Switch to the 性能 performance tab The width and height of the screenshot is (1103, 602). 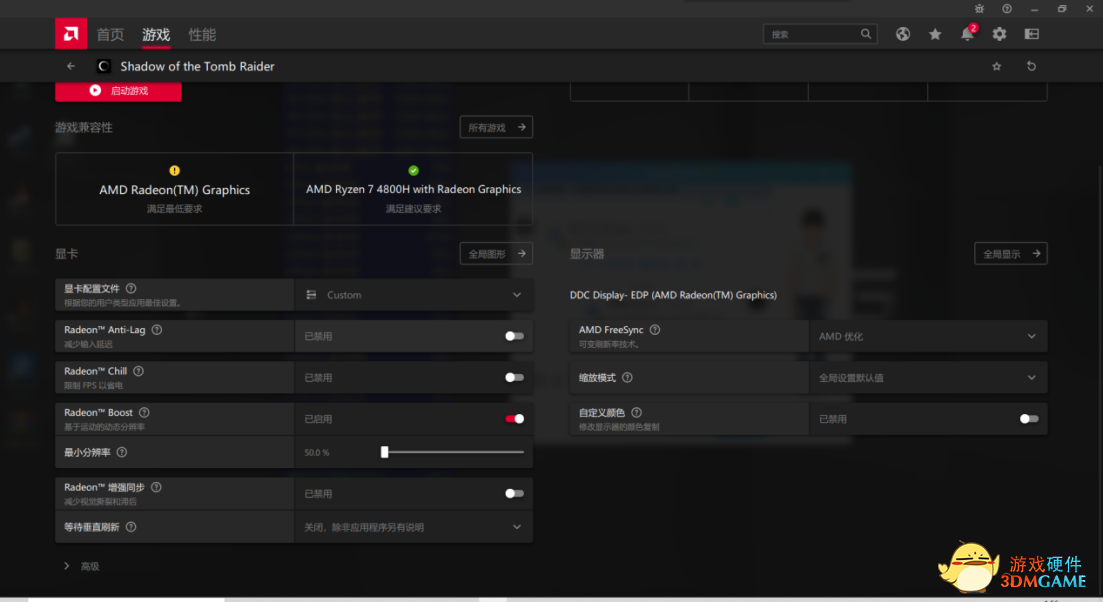pyautogui.click(x=202, y=34)
